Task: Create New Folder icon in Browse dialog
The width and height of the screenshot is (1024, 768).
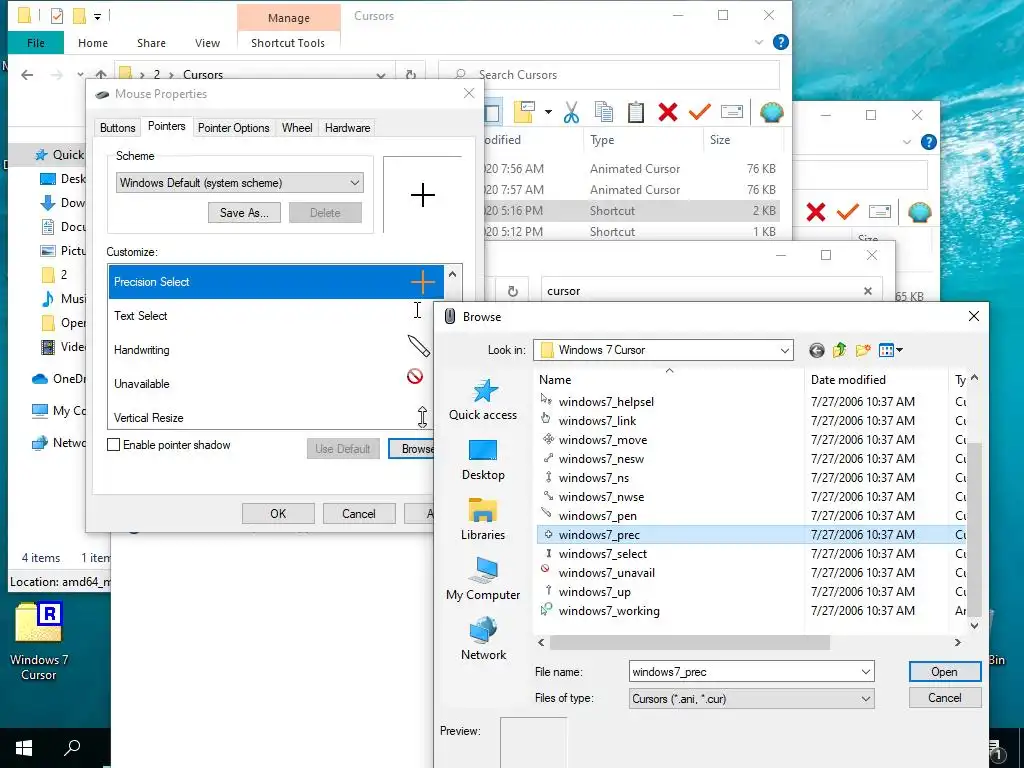Action: click(863, 351)
